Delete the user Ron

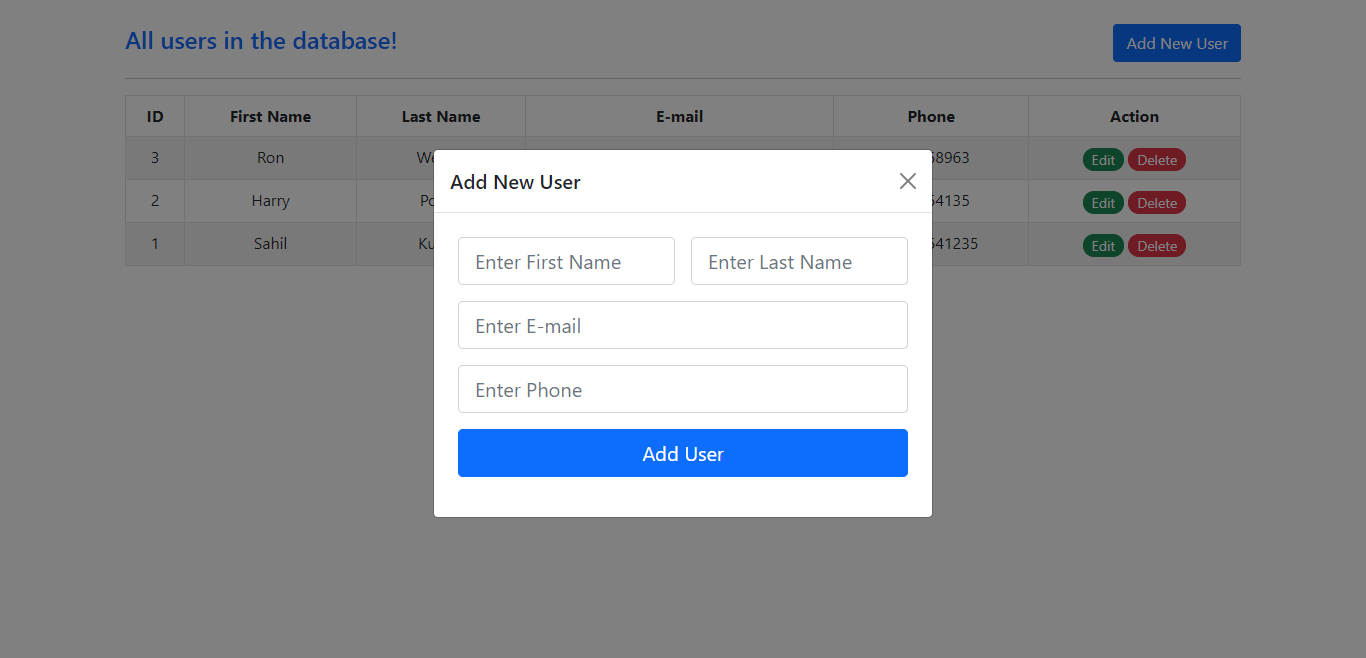coord(1157,159)
